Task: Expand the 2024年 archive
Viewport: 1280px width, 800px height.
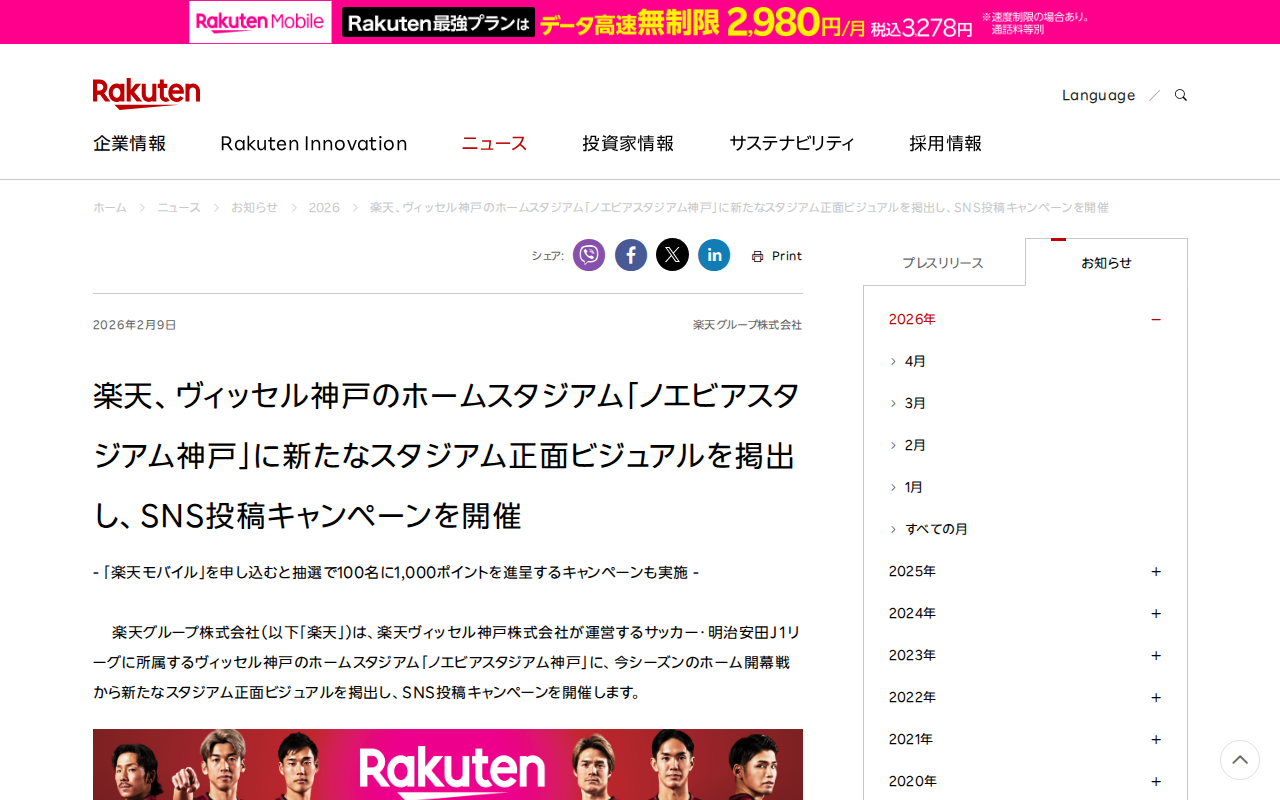Action: (1156, 614)
